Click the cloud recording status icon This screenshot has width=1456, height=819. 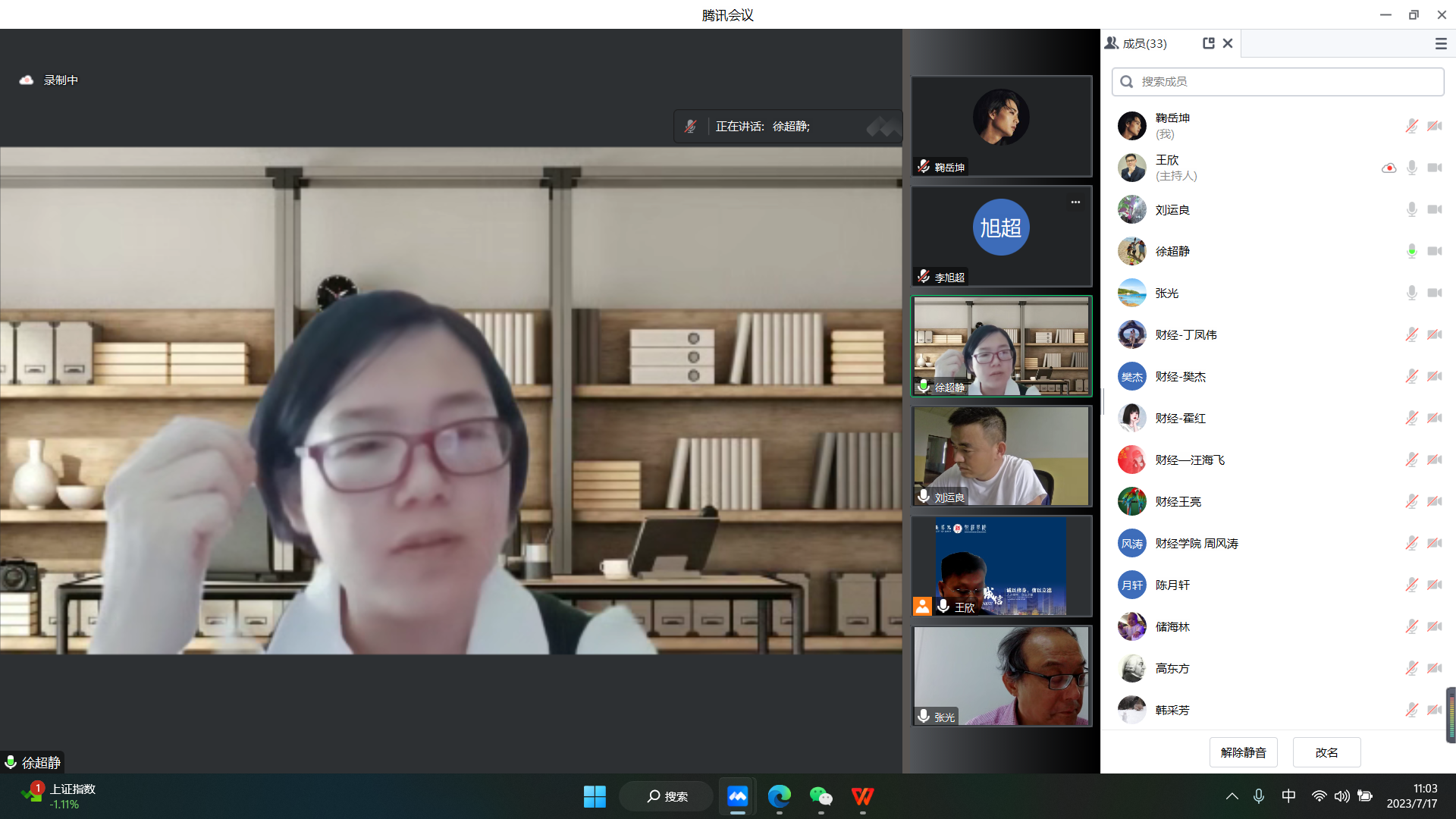tap(27, 80)
